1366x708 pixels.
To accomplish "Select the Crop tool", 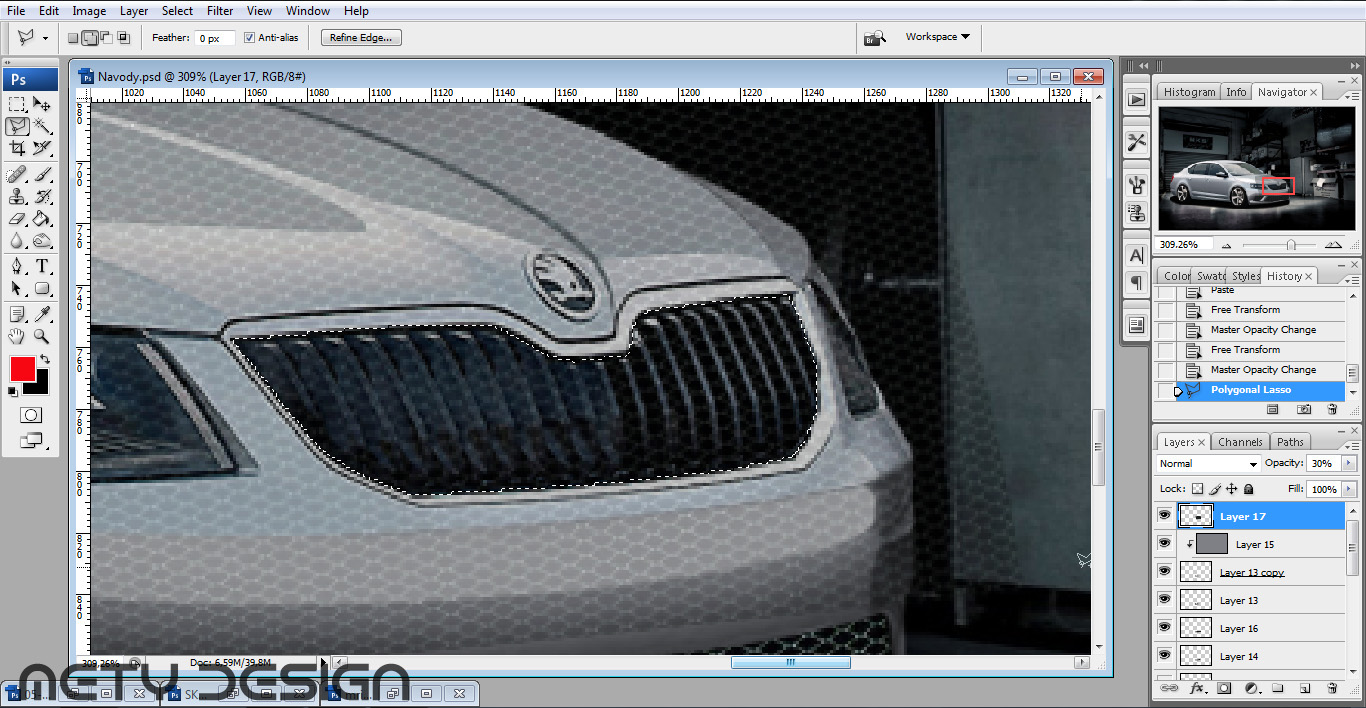I will coord(17,148).
